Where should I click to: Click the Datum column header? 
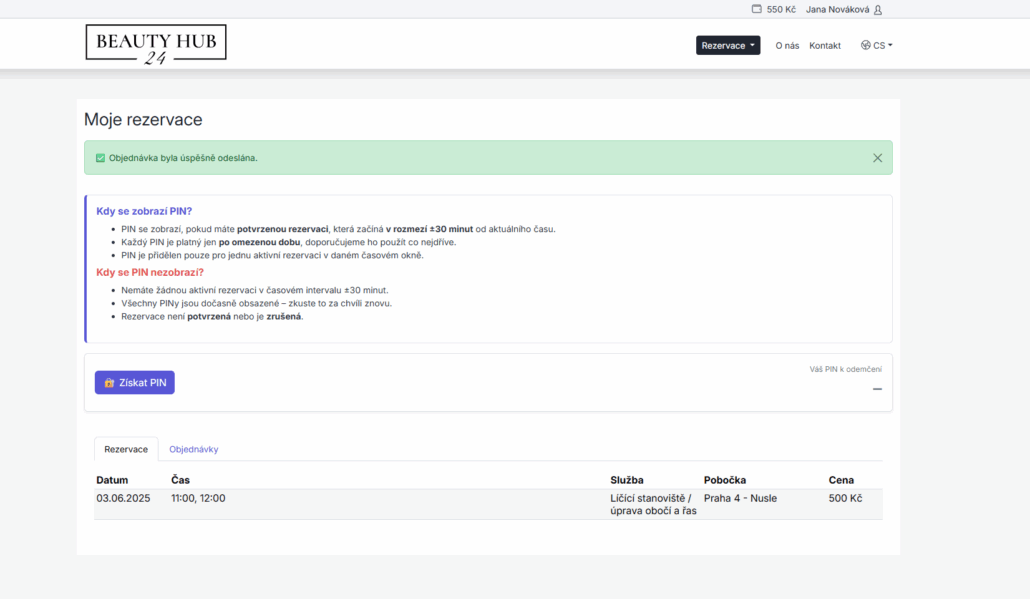(x=112, y=480)
